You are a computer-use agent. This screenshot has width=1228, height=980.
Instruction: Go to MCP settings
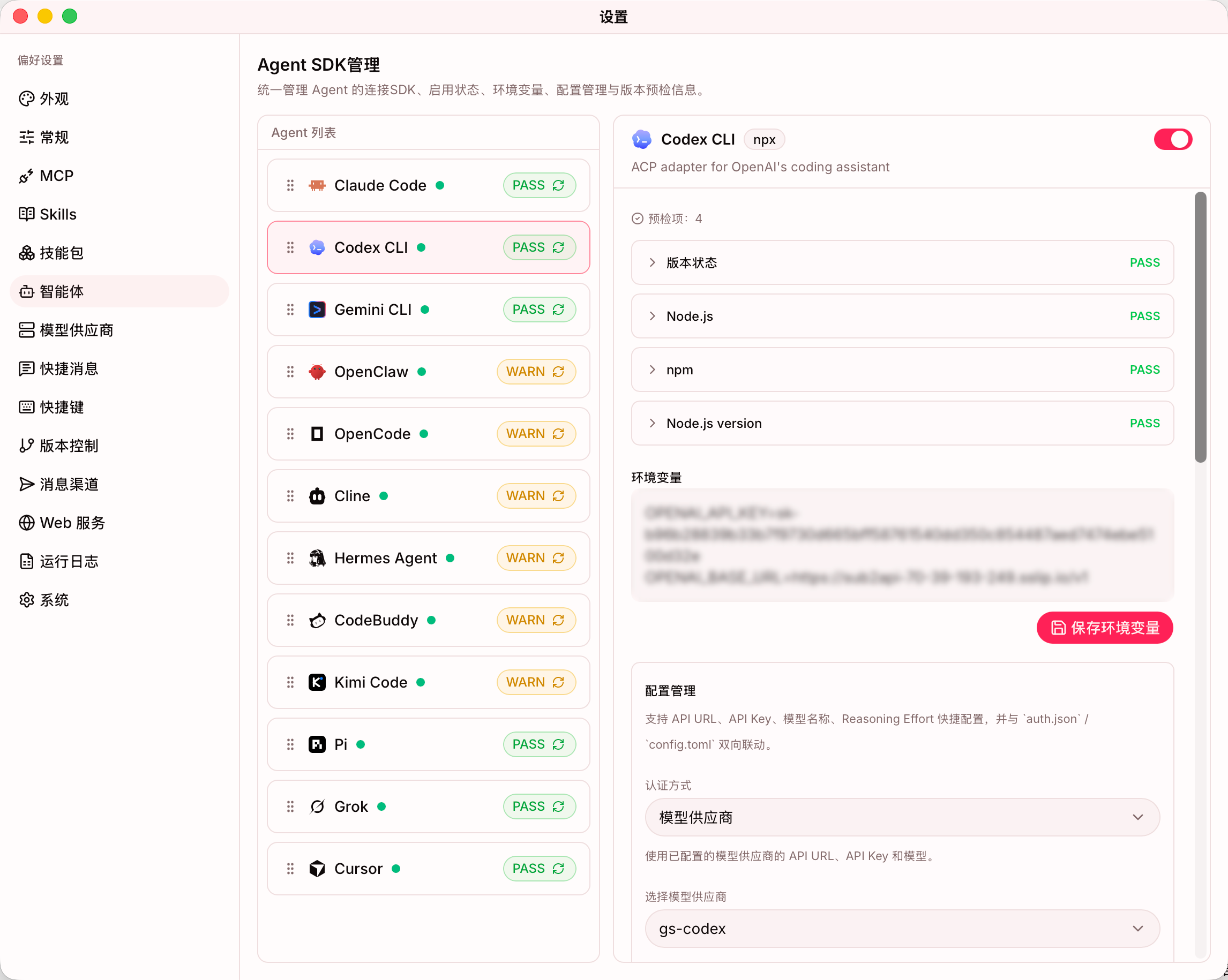click(119, 176)
